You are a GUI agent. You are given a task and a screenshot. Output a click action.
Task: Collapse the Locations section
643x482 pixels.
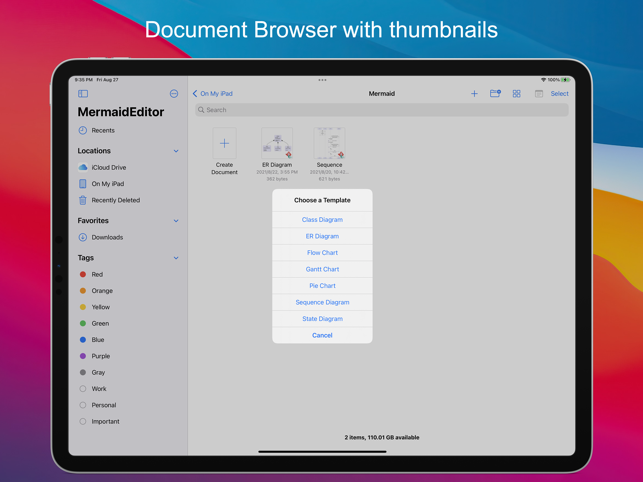click(176, 151)
